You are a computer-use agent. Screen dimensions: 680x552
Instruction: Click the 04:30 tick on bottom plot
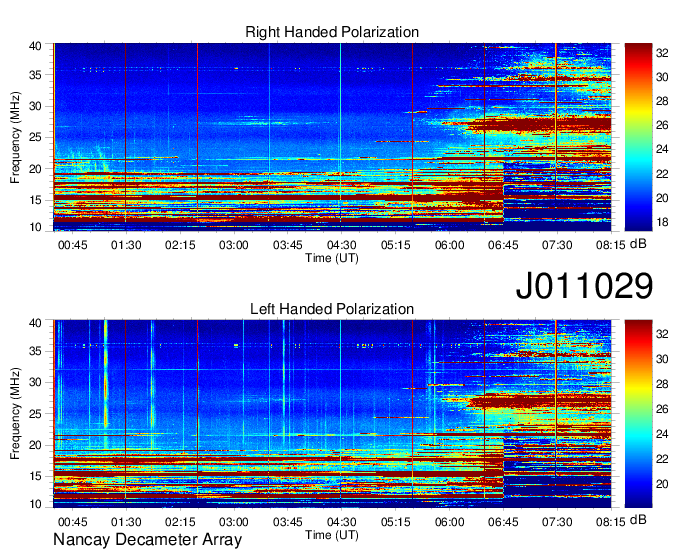point(341,522)
